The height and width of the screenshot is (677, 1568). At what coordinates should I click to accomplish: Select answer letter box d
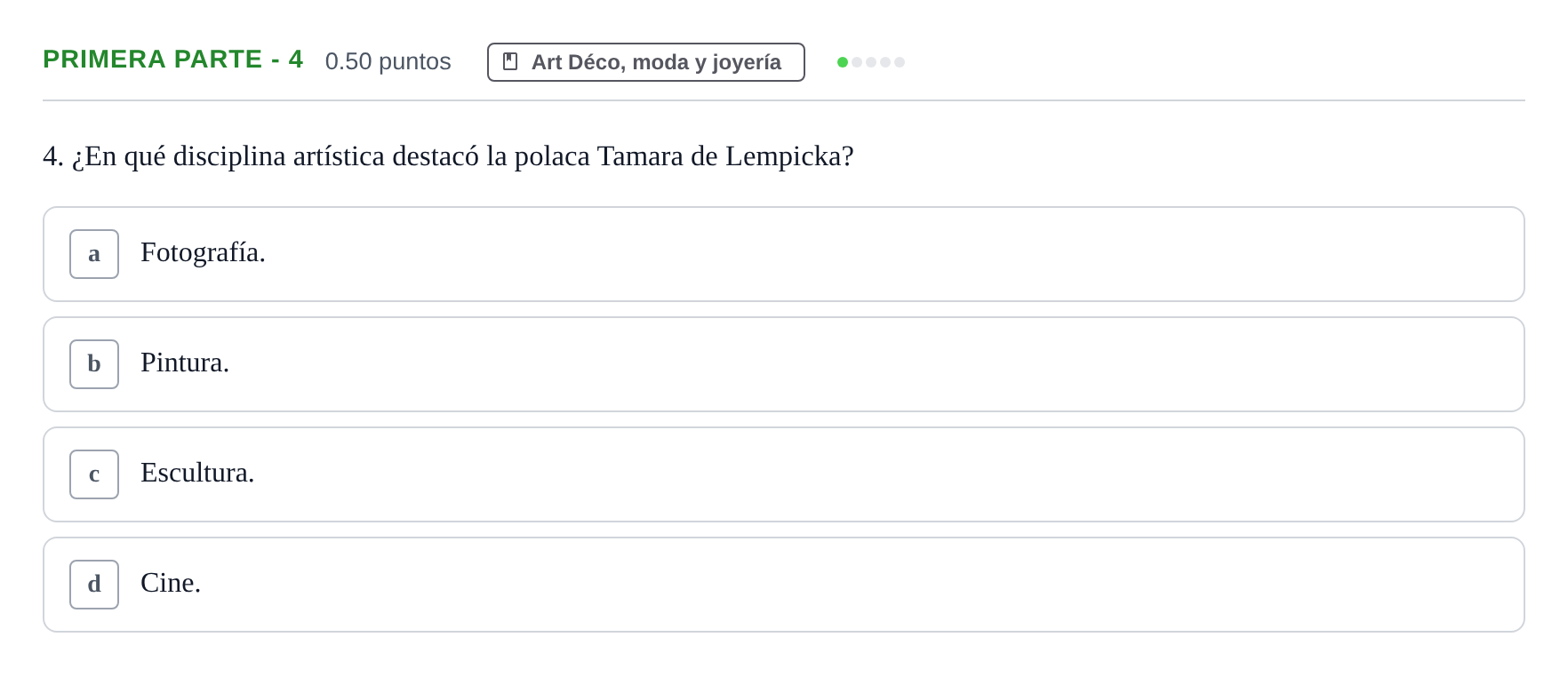[94, 585]
